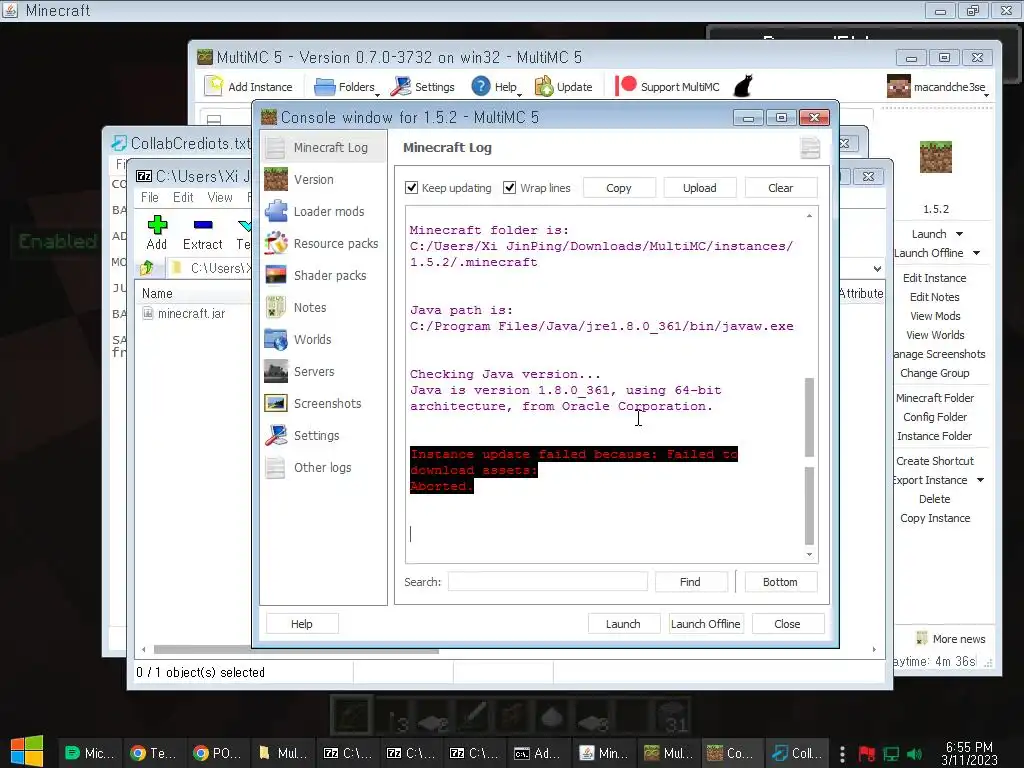
Task: Click the Windows Start button
Action: (x=27, y=751)
